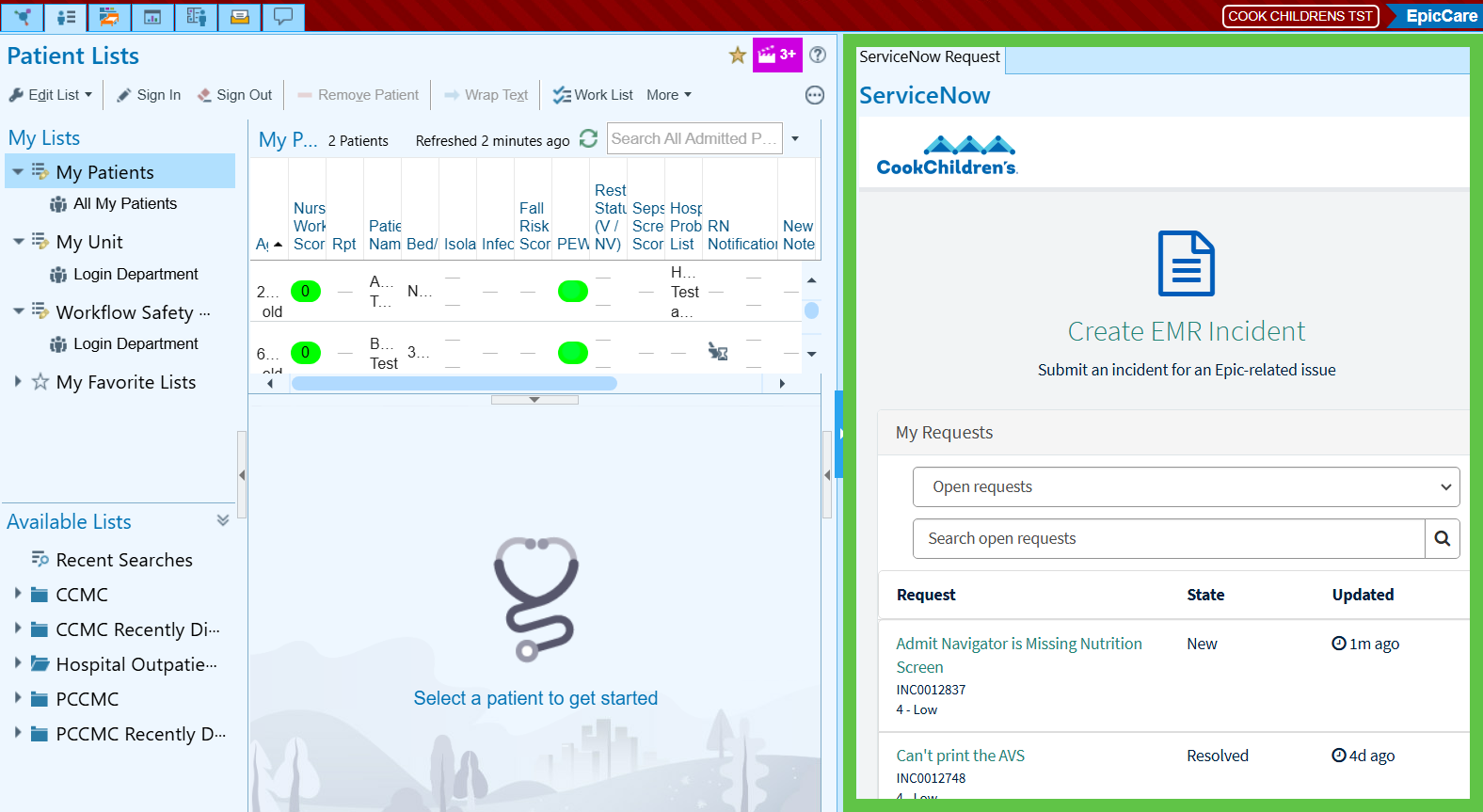
Task: Open the Admit Navigator Missing Nutrition Screen request
Action: click(1019, 655)
